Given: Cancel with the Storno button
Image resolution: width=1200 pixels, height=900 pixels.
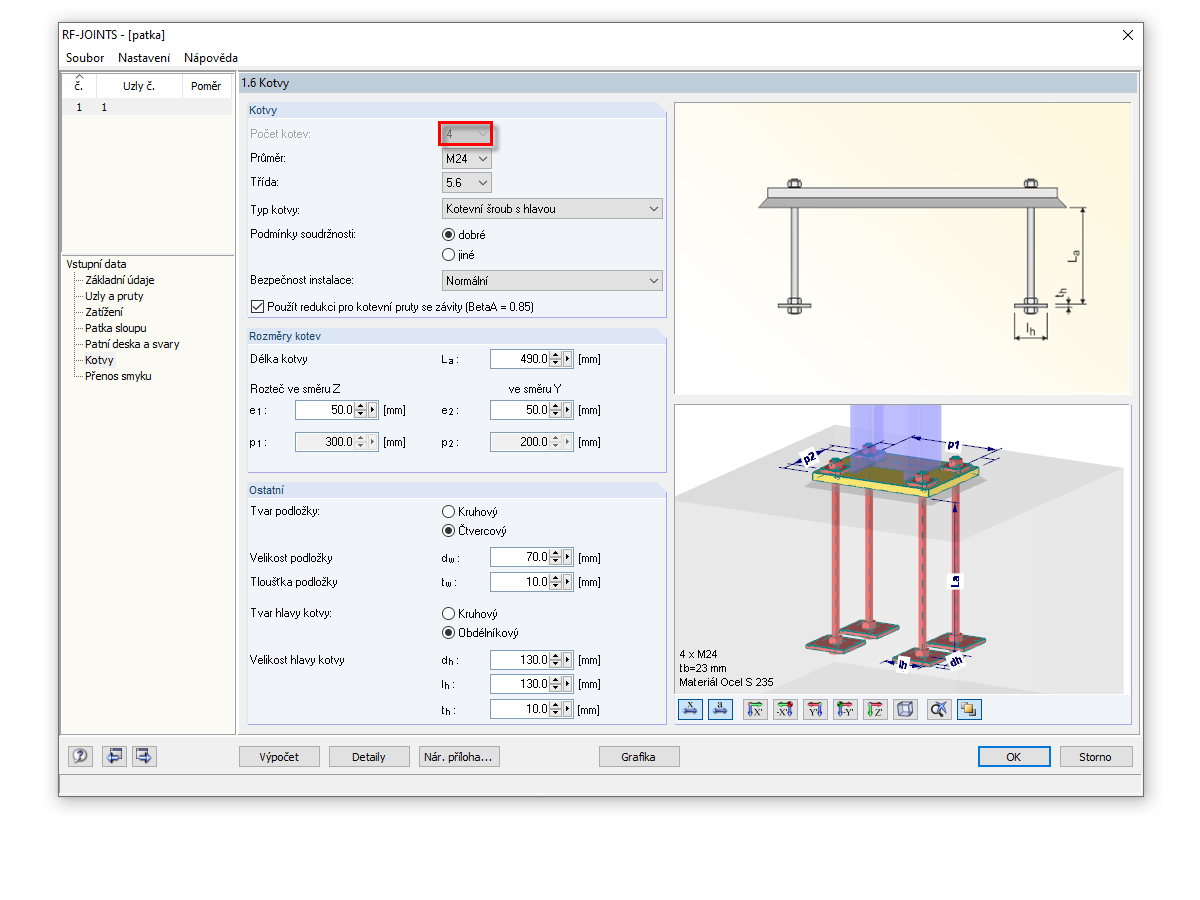Looking at the screenshot, I should (x=1096, y=757).
